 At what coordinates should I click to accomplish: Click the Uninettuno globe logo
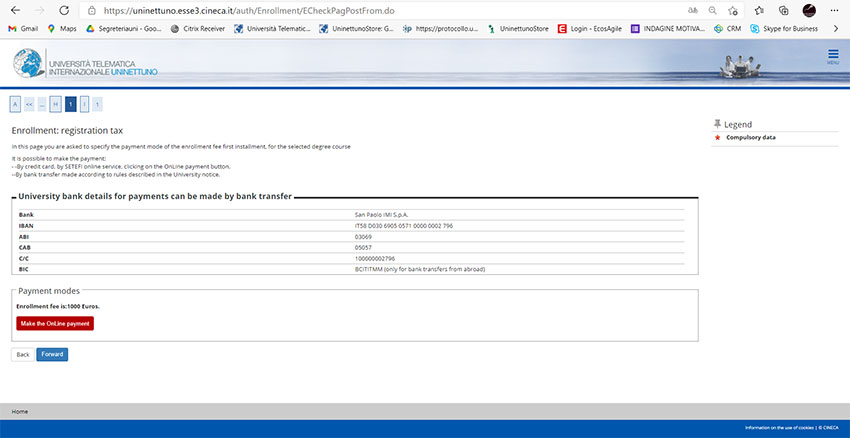click(x=28, y=64)
